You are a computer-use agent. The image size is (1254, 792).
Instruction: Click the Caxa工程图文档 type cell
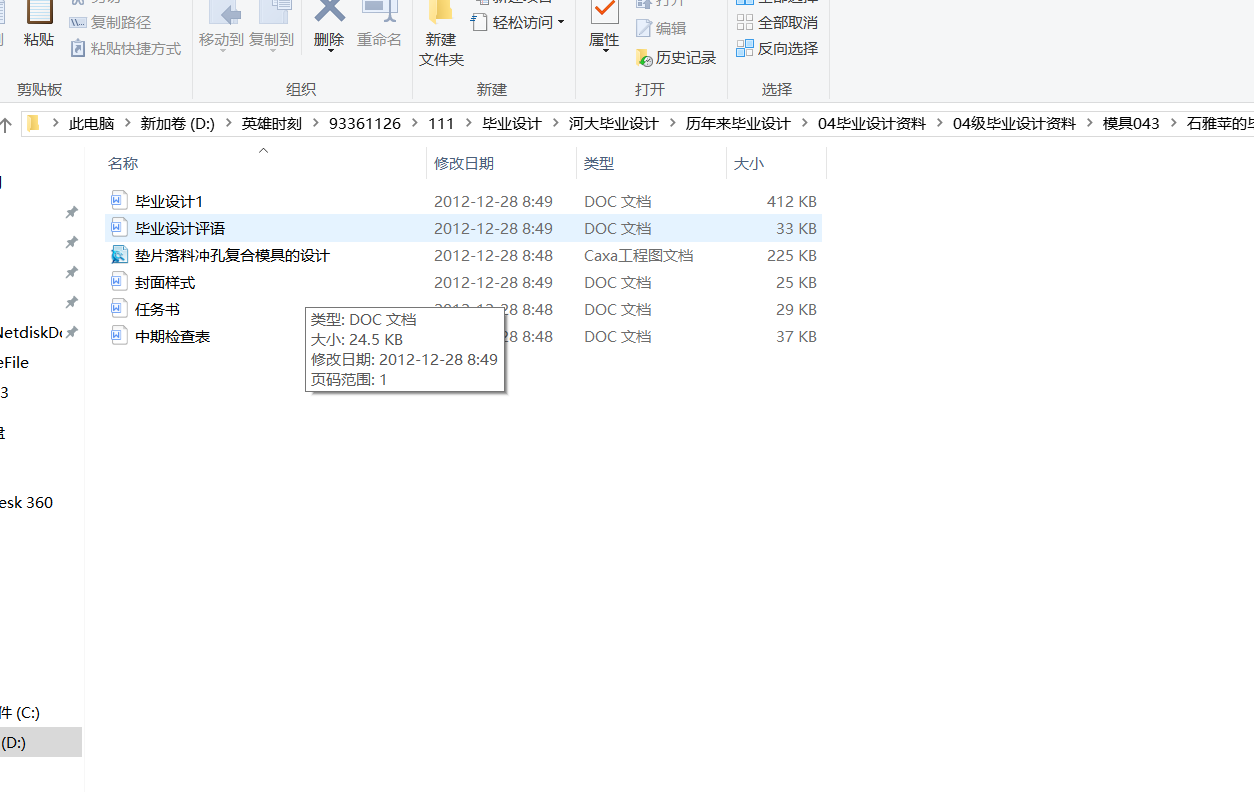point(638,255)
